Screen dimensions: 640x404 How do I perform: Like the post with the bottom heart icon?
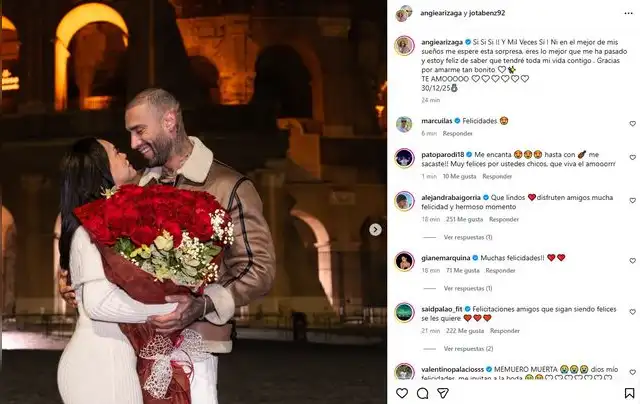click(x=402, y=393)
